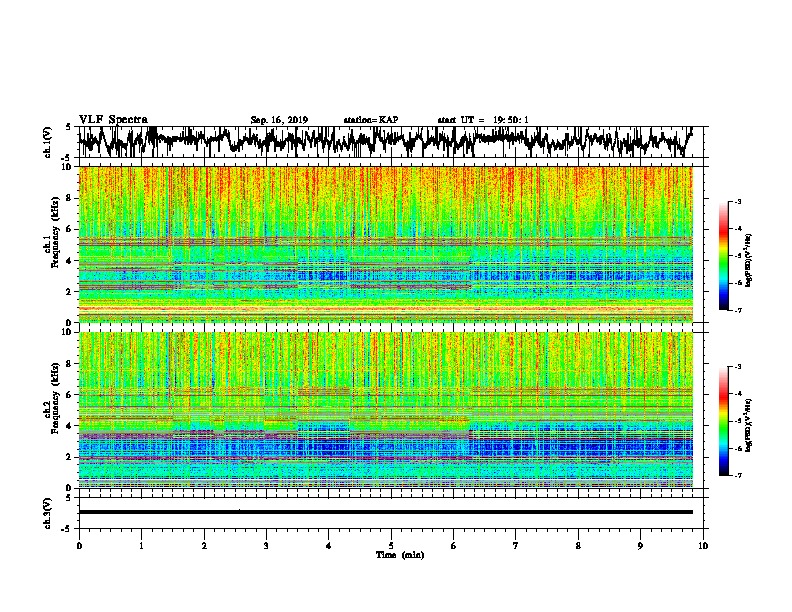Click the time axis tick label "8"
The height and width of the screenshot is (612, 792).
578,546
